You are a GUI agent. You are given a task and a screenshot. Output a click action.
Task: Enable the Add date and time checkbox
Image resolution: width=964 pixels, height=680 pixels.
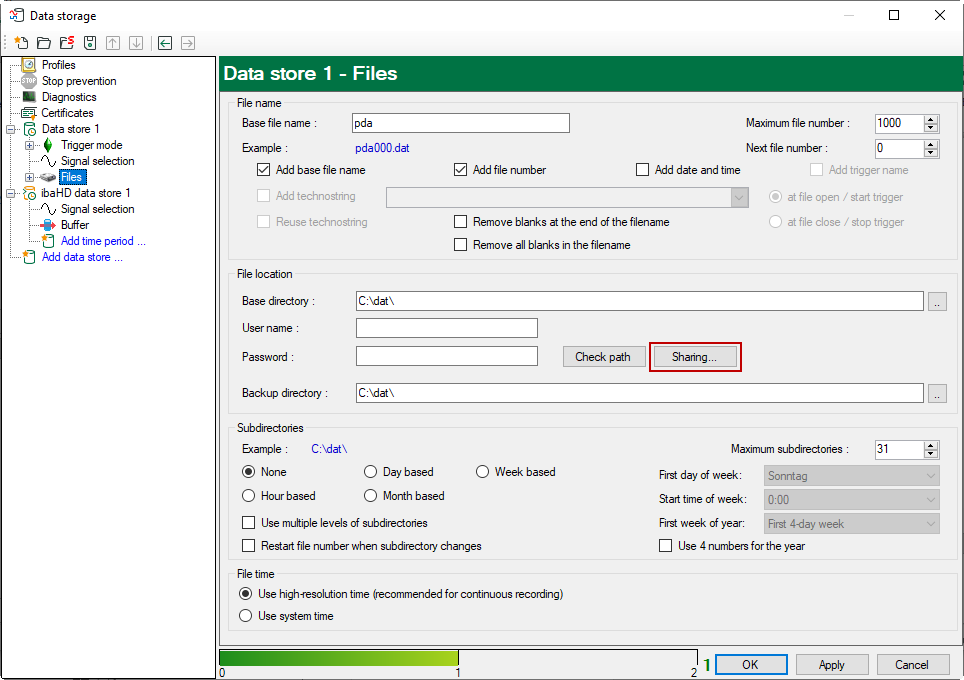tap(643, 170)
